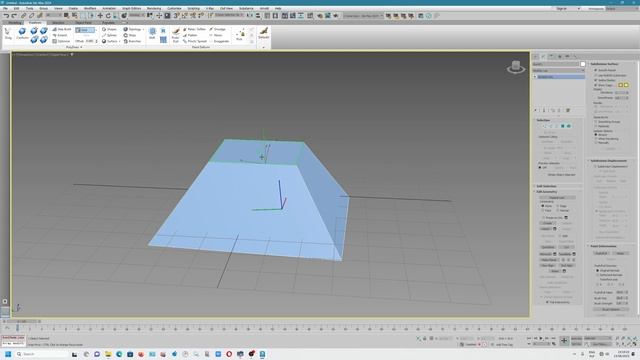Click the Undo arrow in main toolbar
This screenshot has width=640, height=360.
coord(6,16)
